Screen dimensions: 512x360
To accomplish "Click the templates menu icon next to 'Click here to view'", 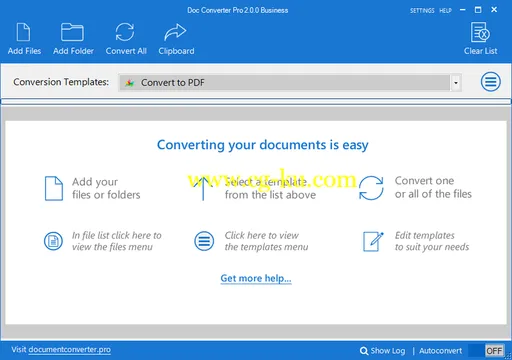I will pyautogui.click(x=204, y=241).
